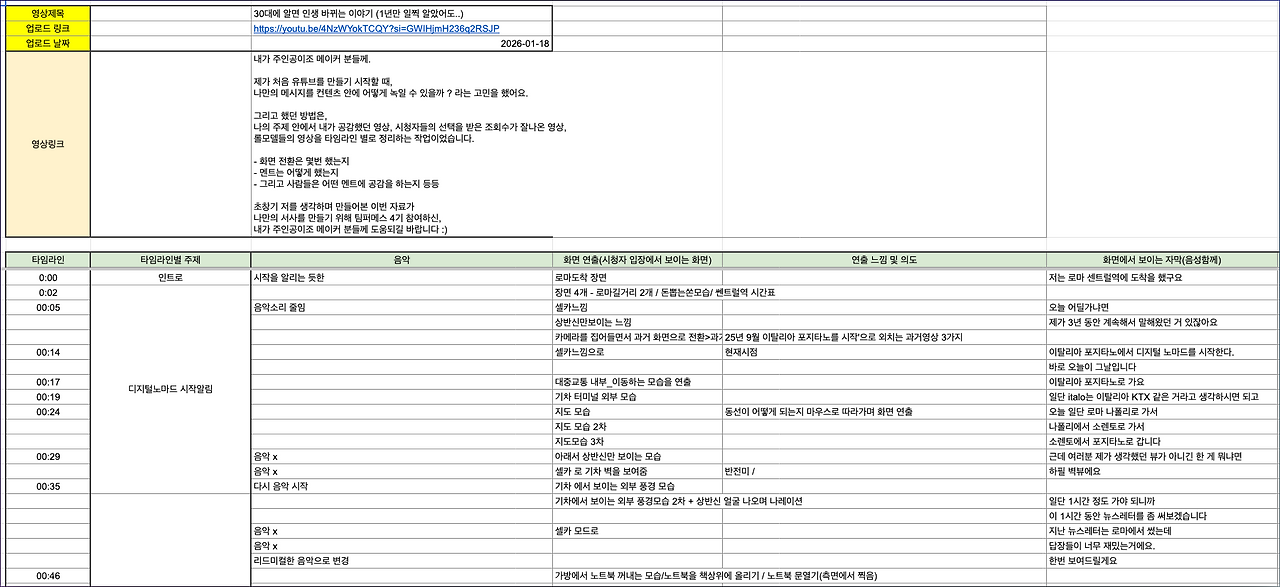Select the 화면에서 보이는 자막 column header
Viewport: 1280px width, 587px height.
(1162, 260)
